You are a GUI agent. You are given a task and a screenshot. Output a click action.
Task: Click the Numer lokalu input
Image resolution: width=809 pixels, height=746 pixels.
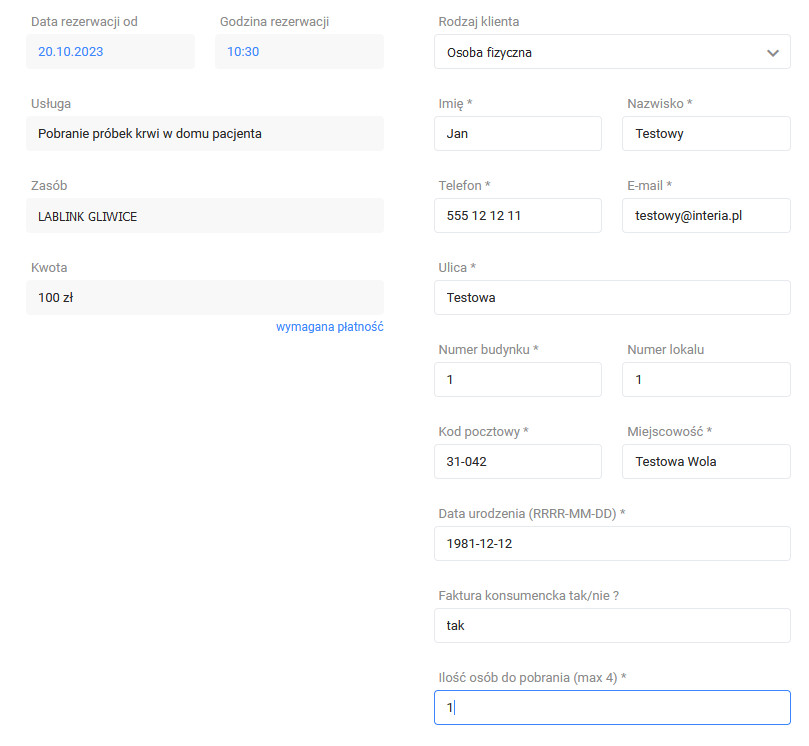[706, 380]
